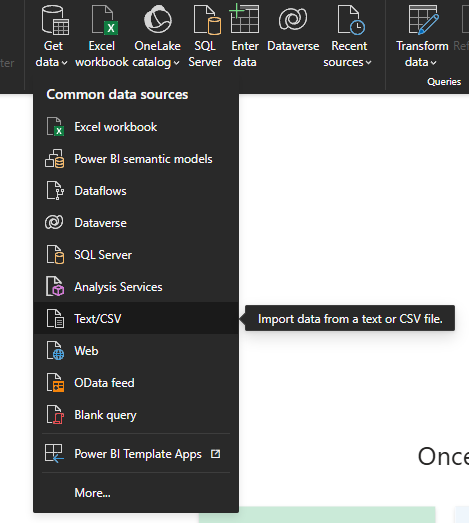The height and width of the screenshot is (523, 469).
Task: Click the Excel workbook ribbon icon
Action: [x=105, y=20]
